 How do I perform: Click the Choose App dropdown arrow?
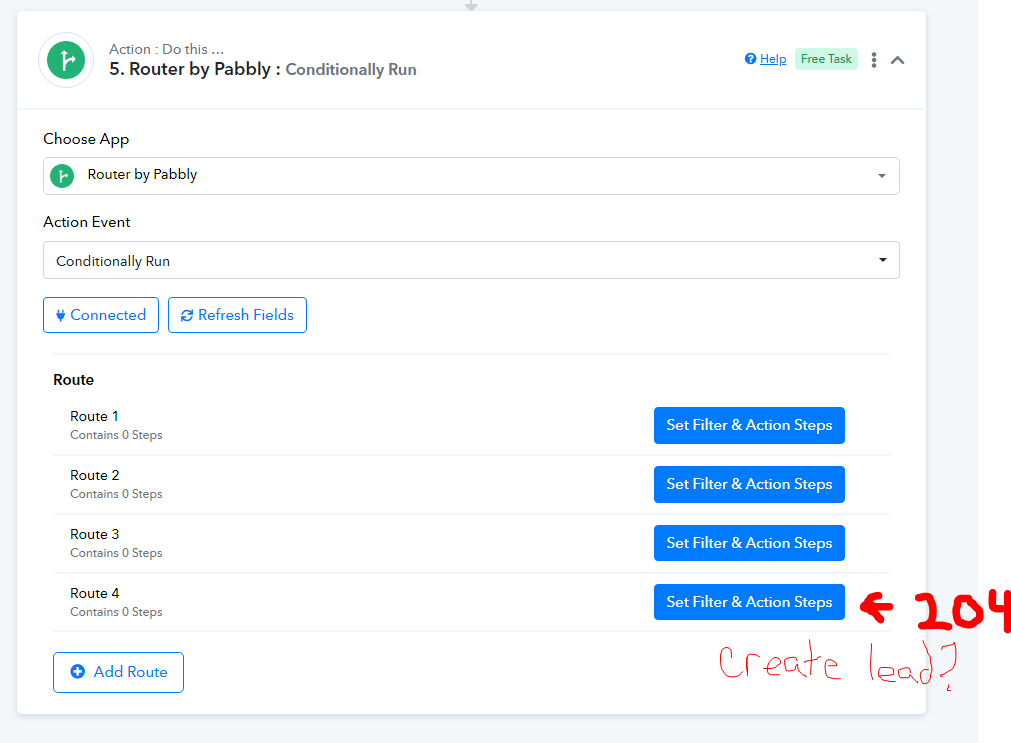click(x=881, y=176)
